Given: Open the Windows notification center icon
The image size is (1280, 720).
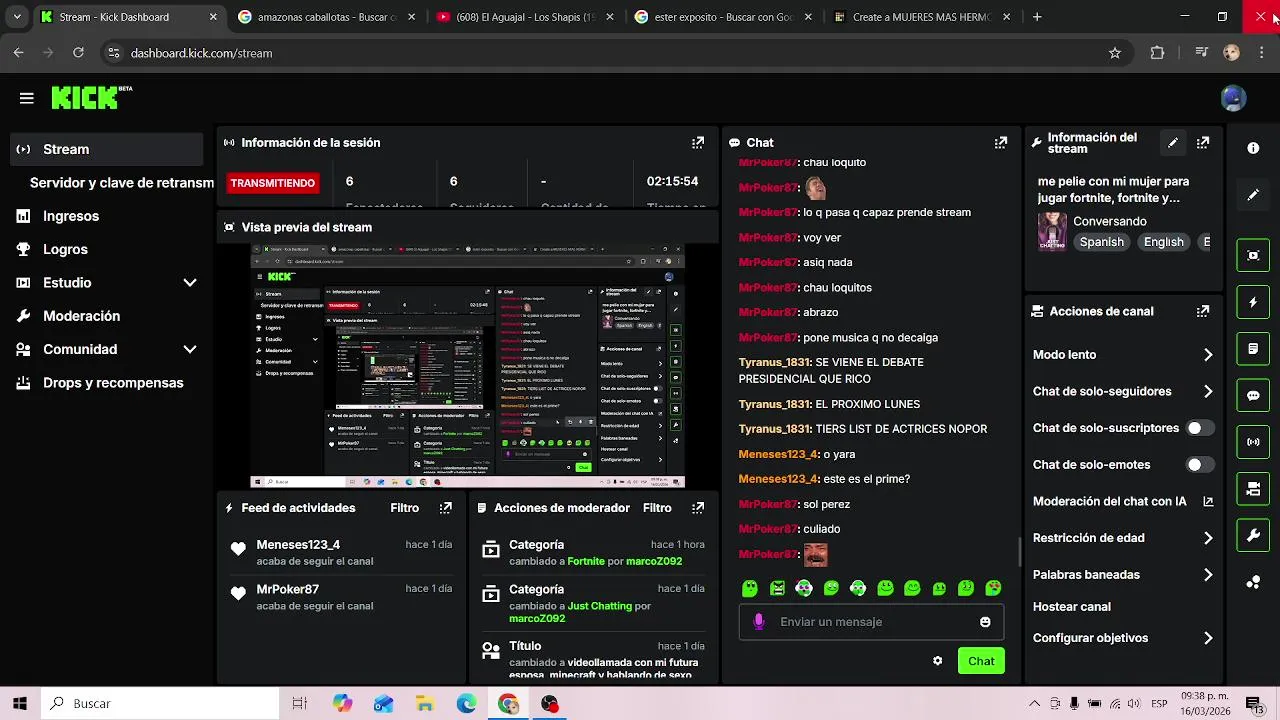Looking at the screenshot, I should pyautogui.click(x=1253, y=704).
